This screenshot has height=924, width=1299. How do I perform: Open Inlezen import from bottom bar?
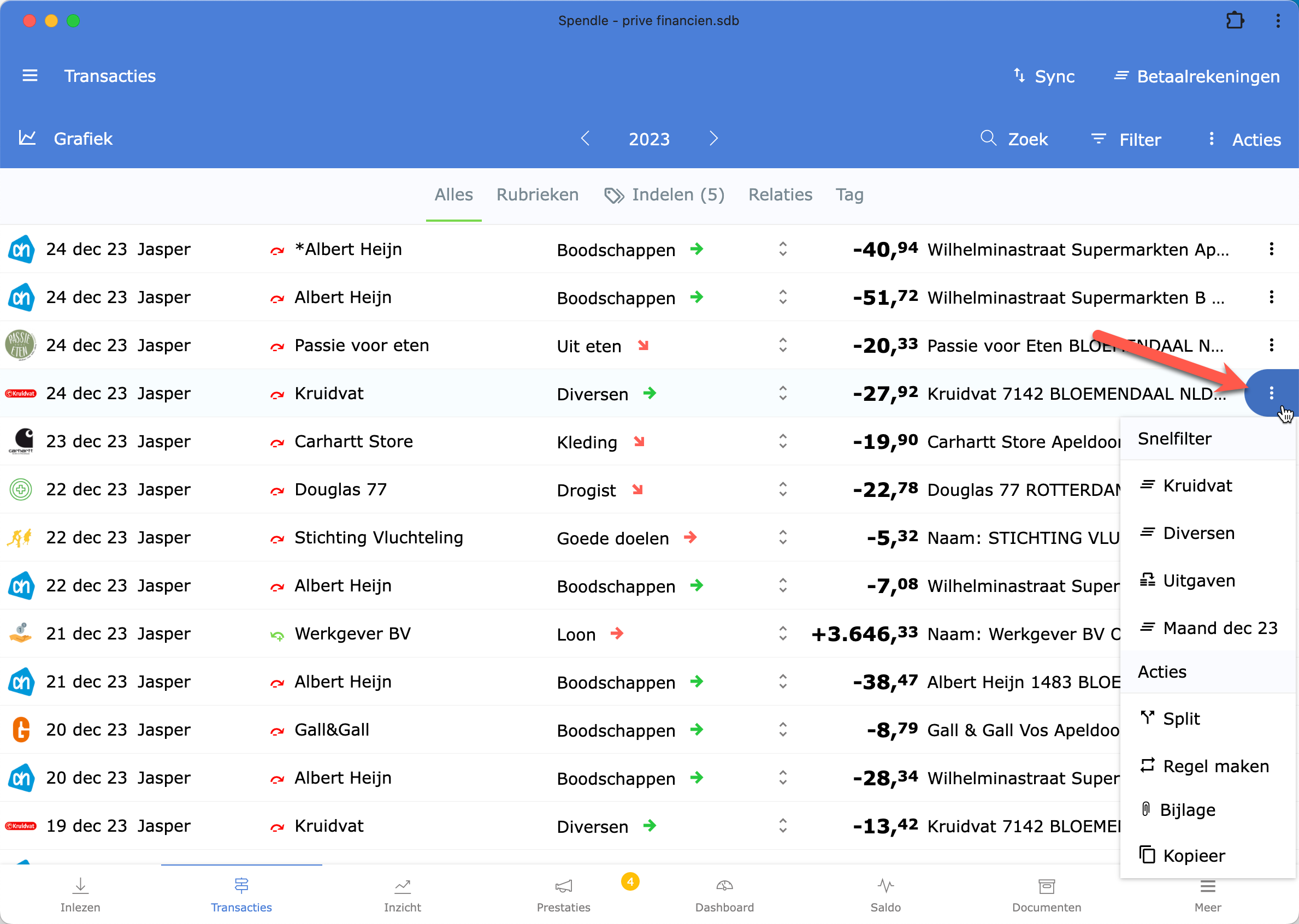(x=80, y=894)
